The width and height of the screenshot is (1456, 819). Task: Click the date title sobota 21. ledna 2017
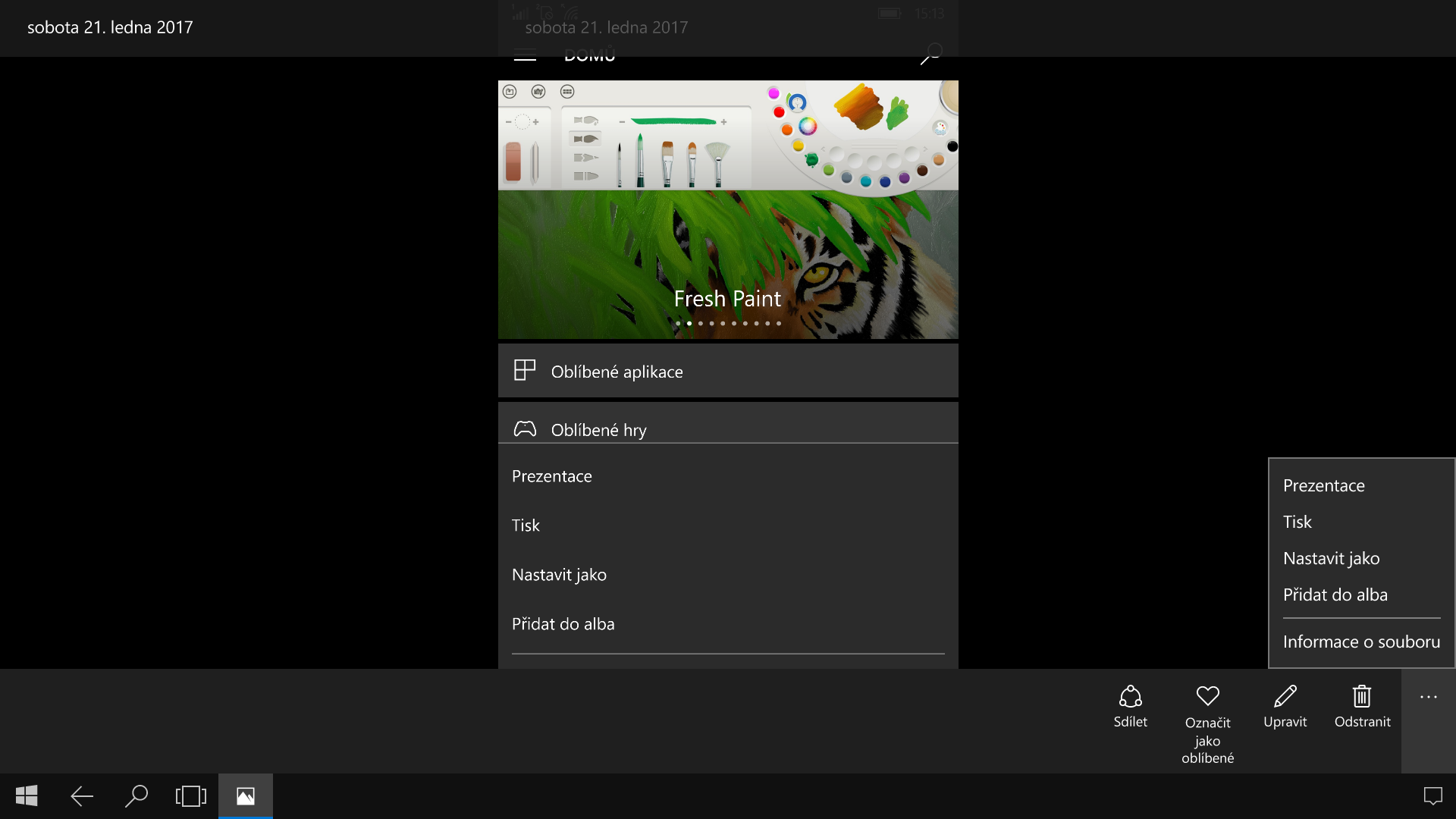tap(110, 28)
